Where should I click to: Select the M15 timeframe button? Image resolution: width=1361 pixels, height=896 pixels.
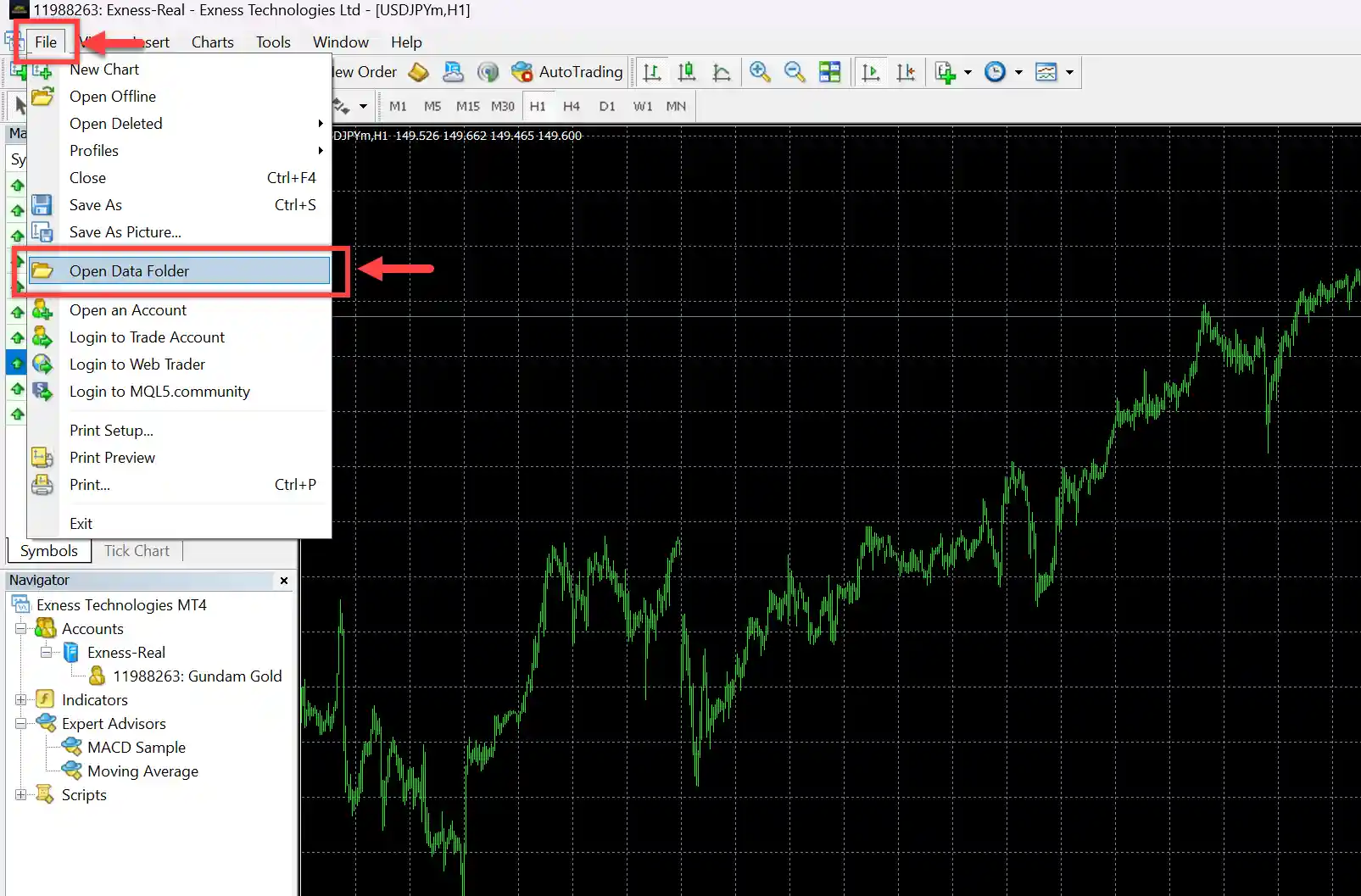pyautogui.click(x=467, y=106)
